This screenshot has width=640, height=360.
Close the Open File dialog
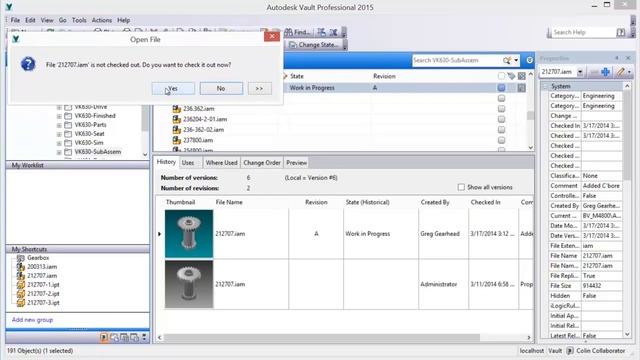tap(272, 36)
